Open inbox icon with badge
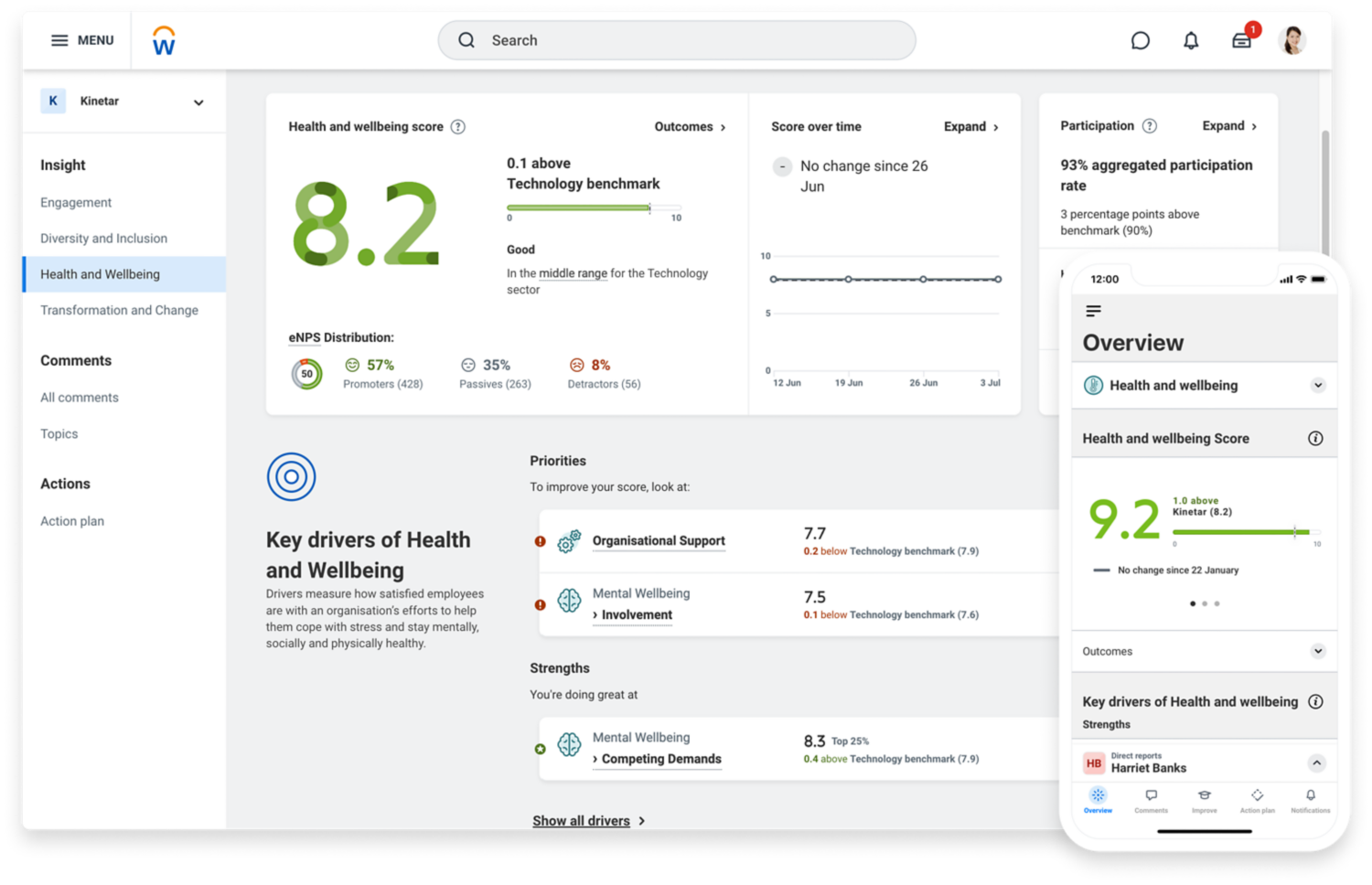Screen dimensions: 1372x885 click(x=1241, y=40)
